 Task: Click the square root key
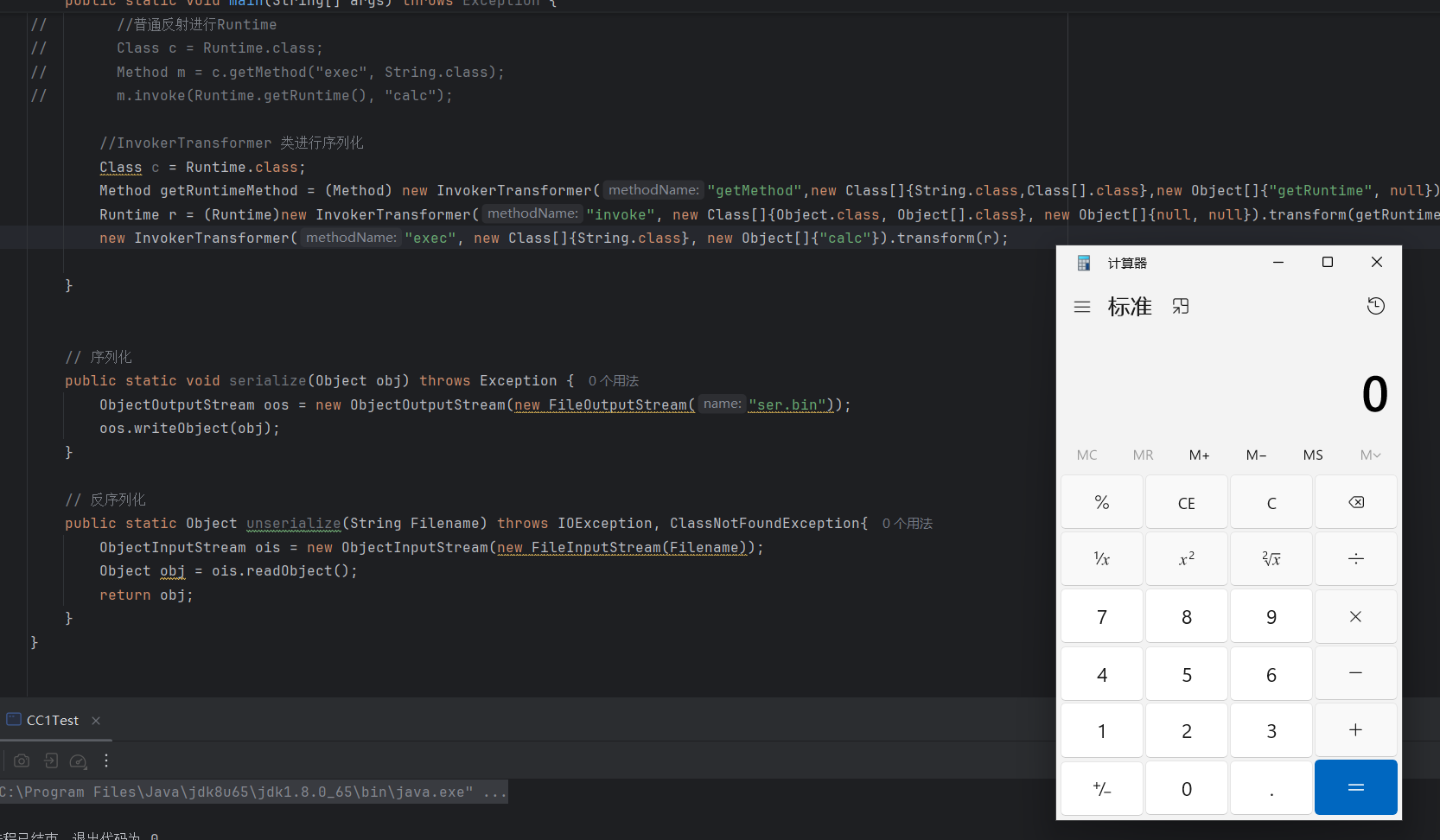click(x=1271, y=559)
